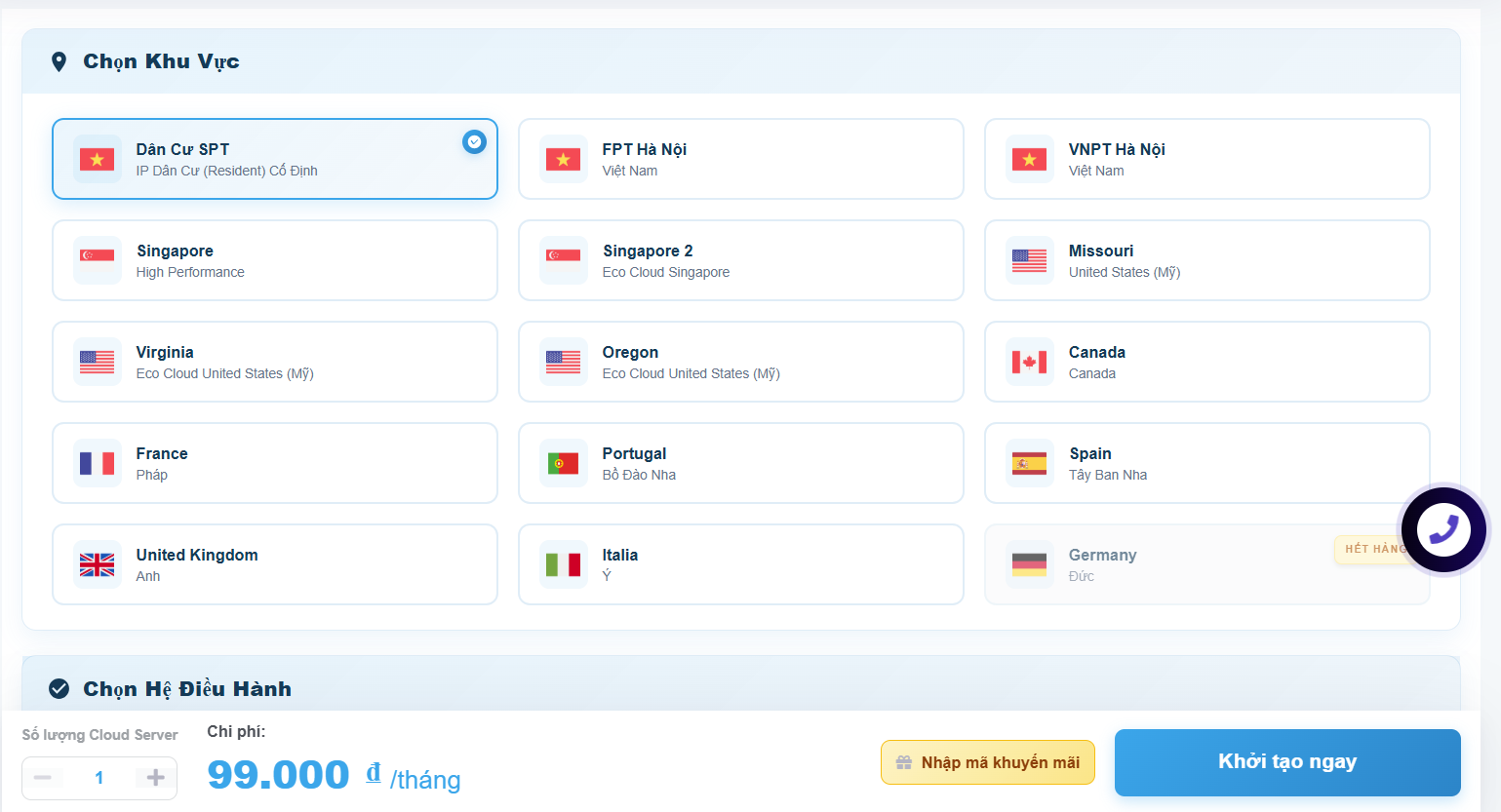Click the France flag icon
Viewport: 1501px width, 812px height.
97,463
